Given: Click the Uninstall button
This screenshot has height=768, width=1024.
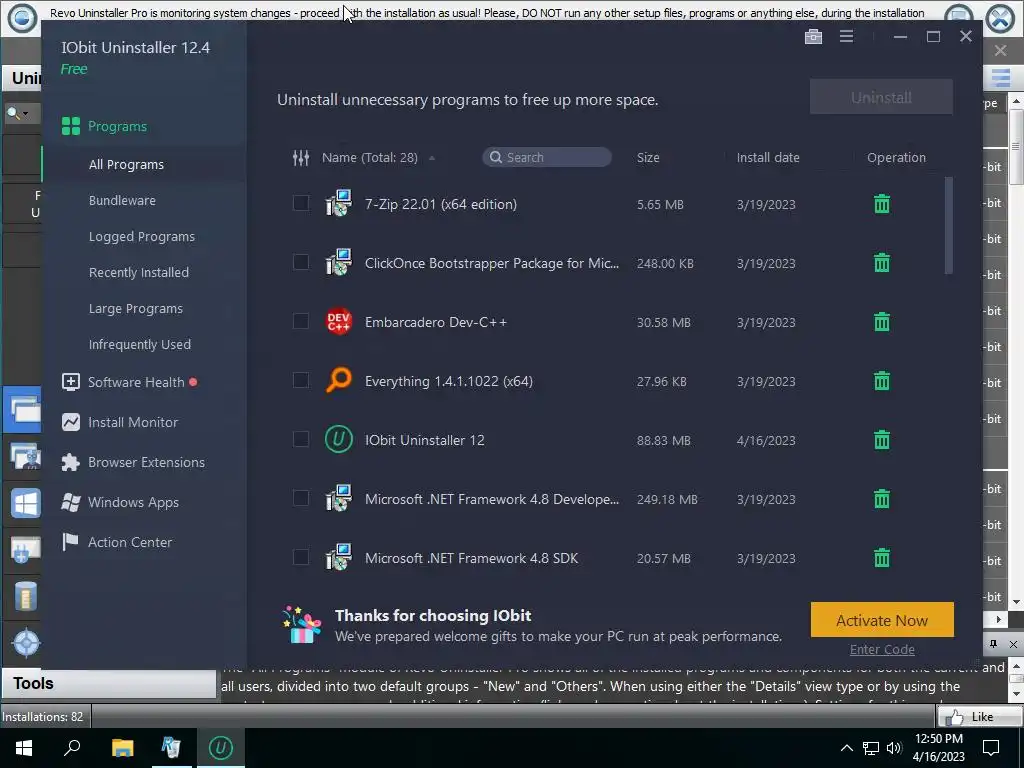Looking at the screenshot, I should click(x=881, y=97).
